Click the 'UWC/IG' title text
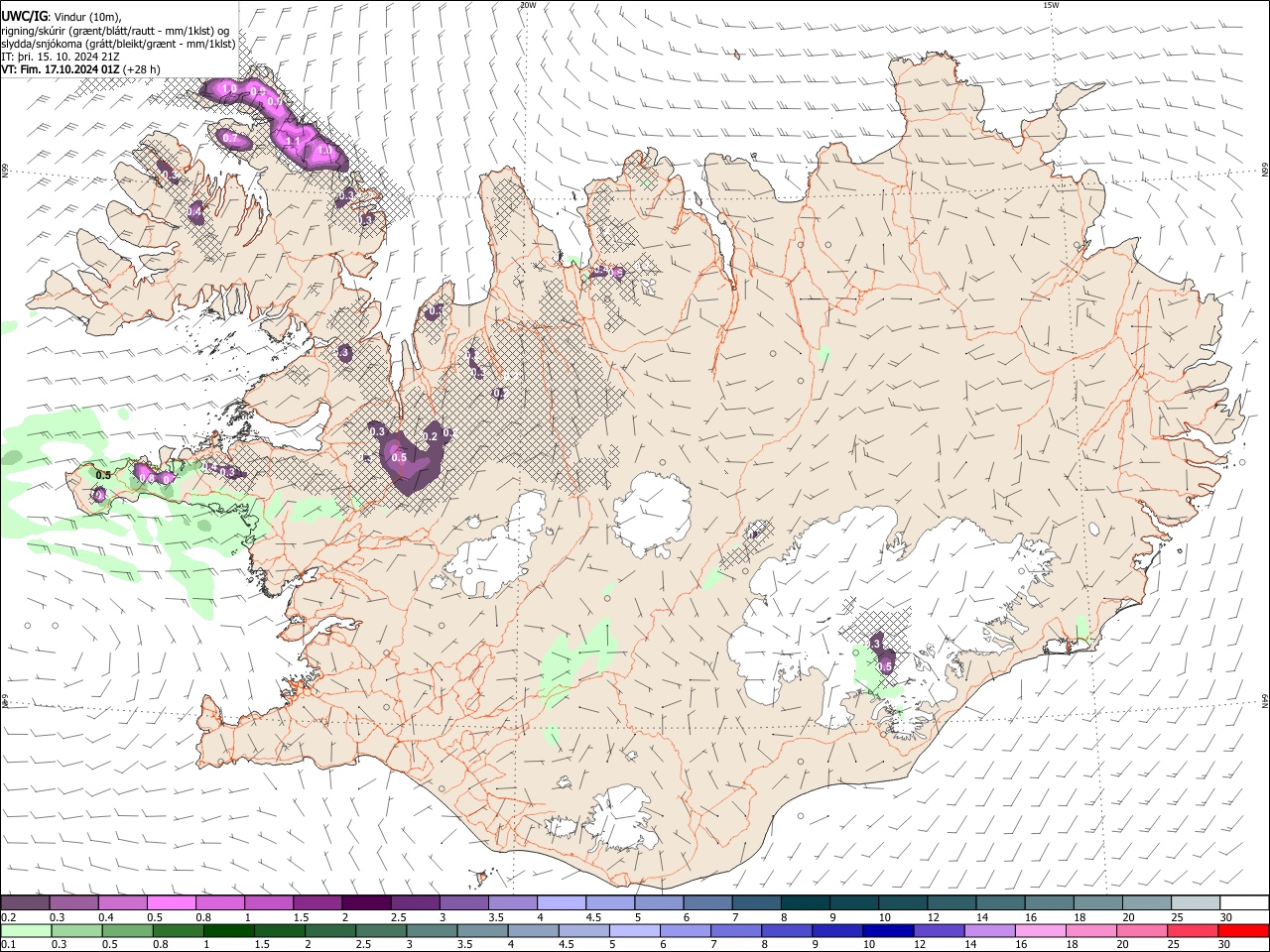1270x952 pixels. (24, 16)
